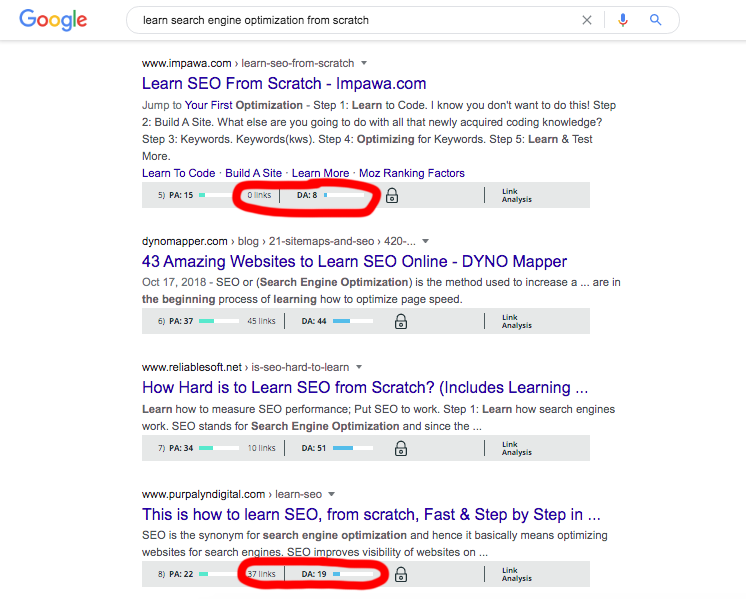Screen dimensions: 746x599
Task: Click the '45 links' count on dynomapper row
Action: pos(261,321)
